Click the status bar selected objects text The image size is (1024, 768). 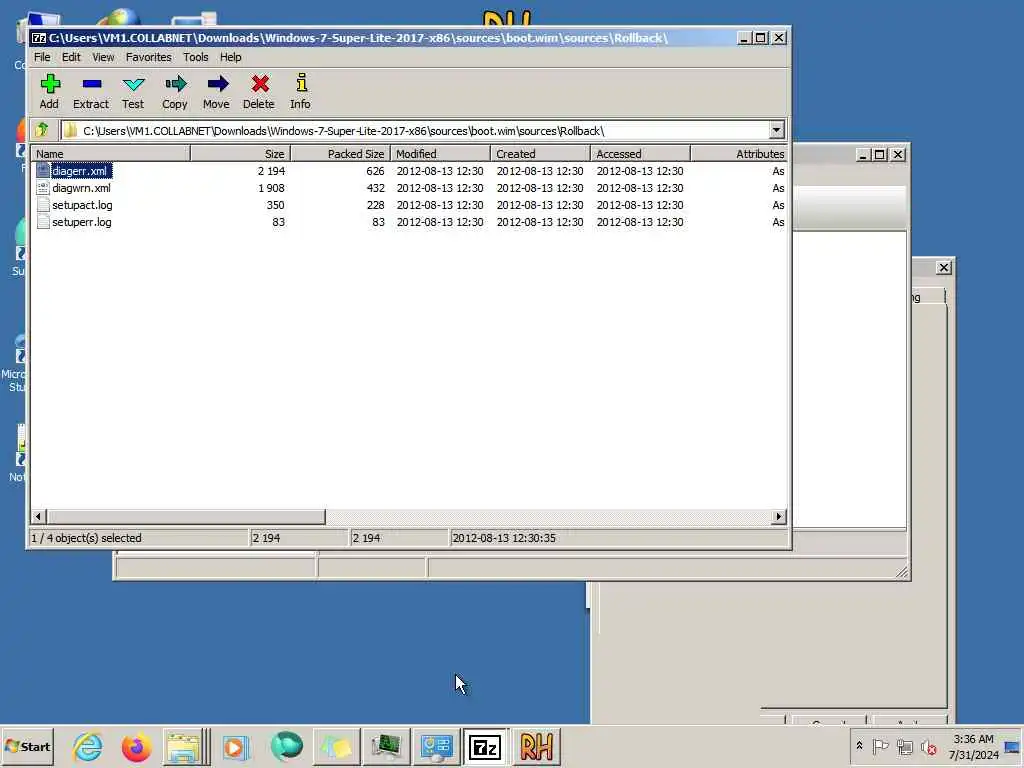pos(86,537)
